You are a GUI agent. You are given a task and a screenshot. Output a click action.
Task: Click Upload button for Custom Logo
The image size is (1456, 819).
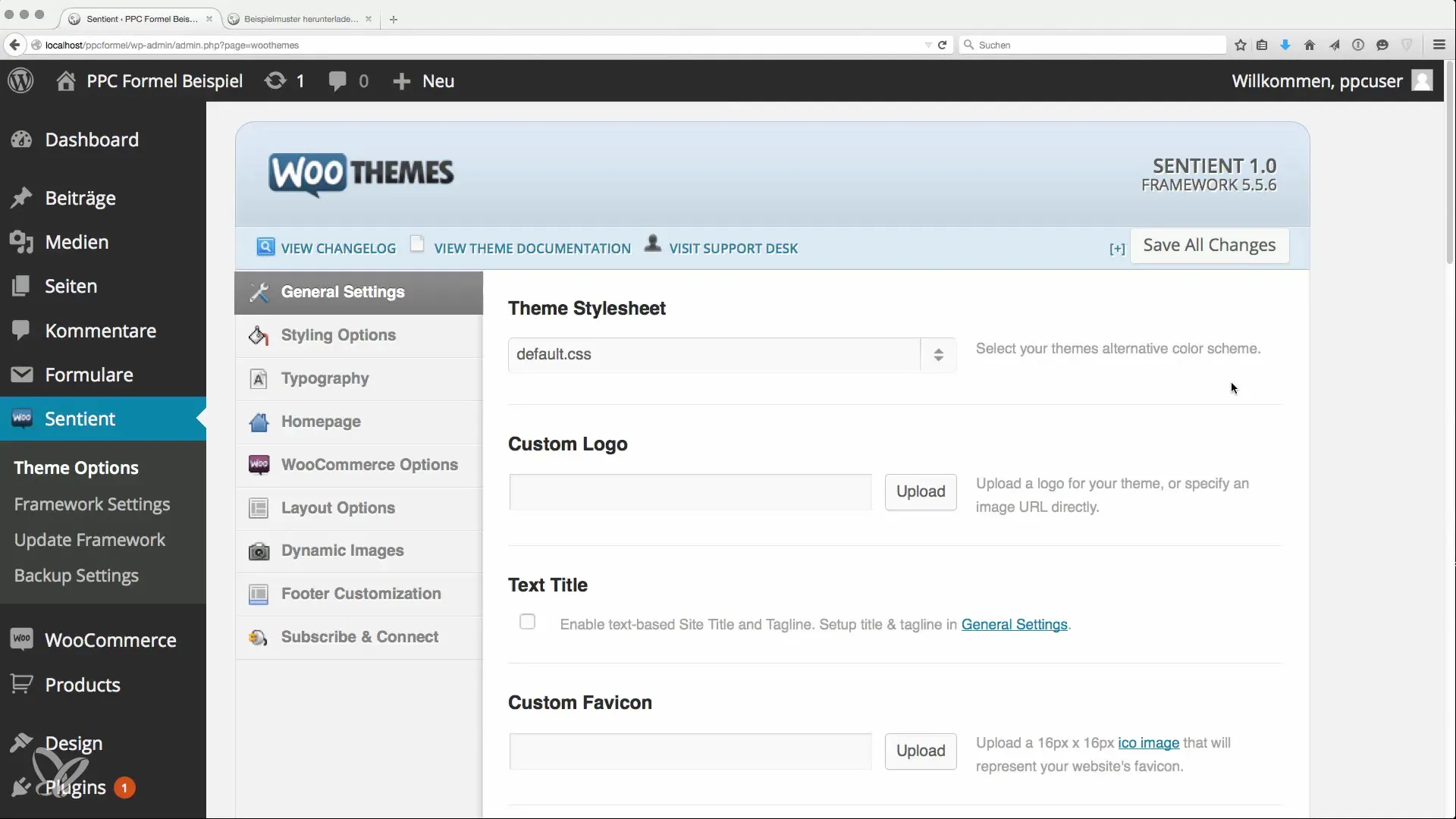click(921, 492)
